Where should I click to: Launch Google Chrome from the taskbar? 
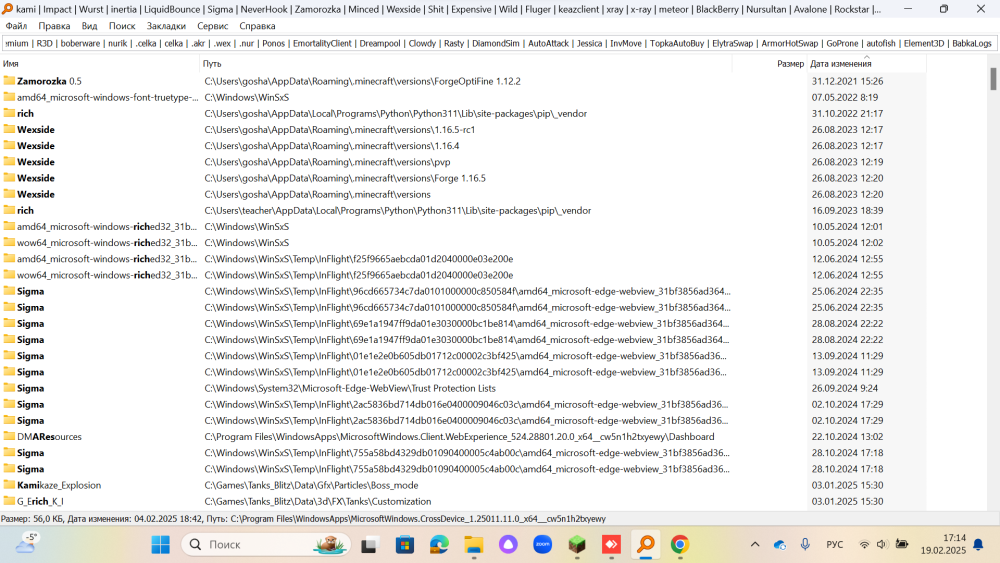click(680, 545)
